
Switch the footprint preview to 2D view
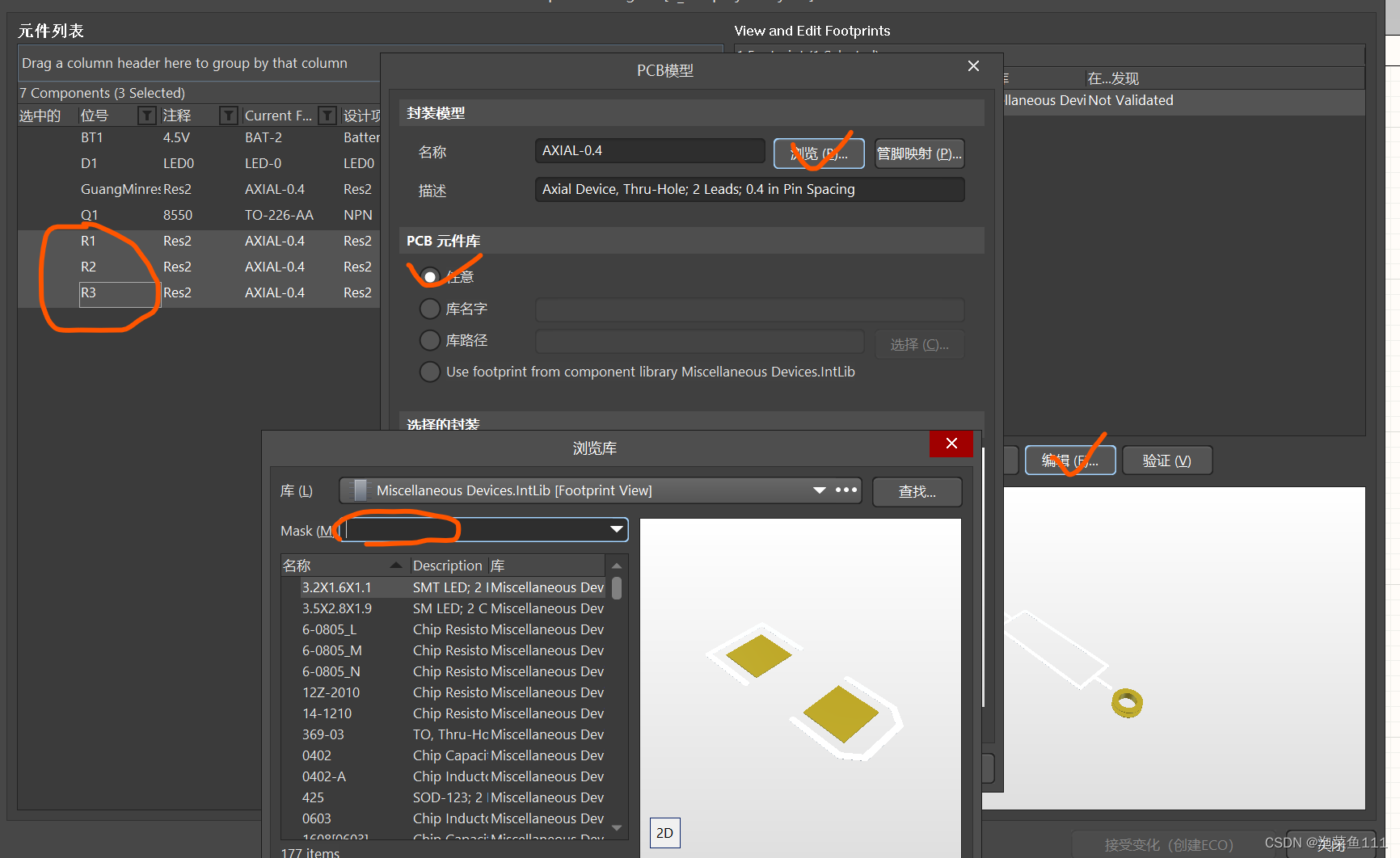664,832
